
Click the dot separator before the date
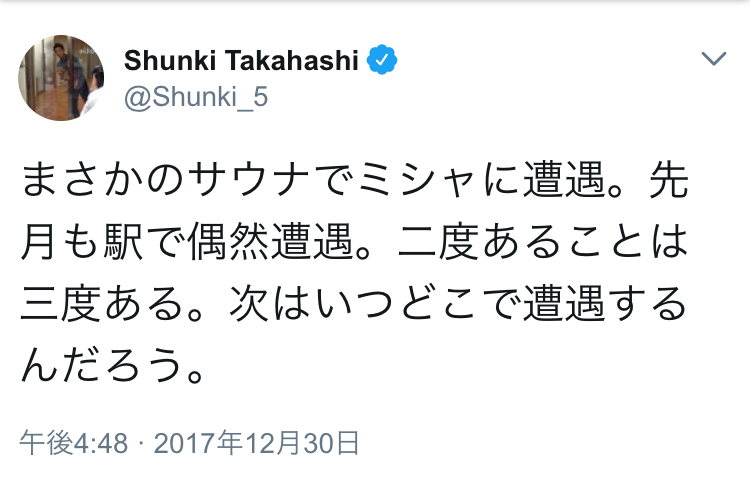point(141,443)
